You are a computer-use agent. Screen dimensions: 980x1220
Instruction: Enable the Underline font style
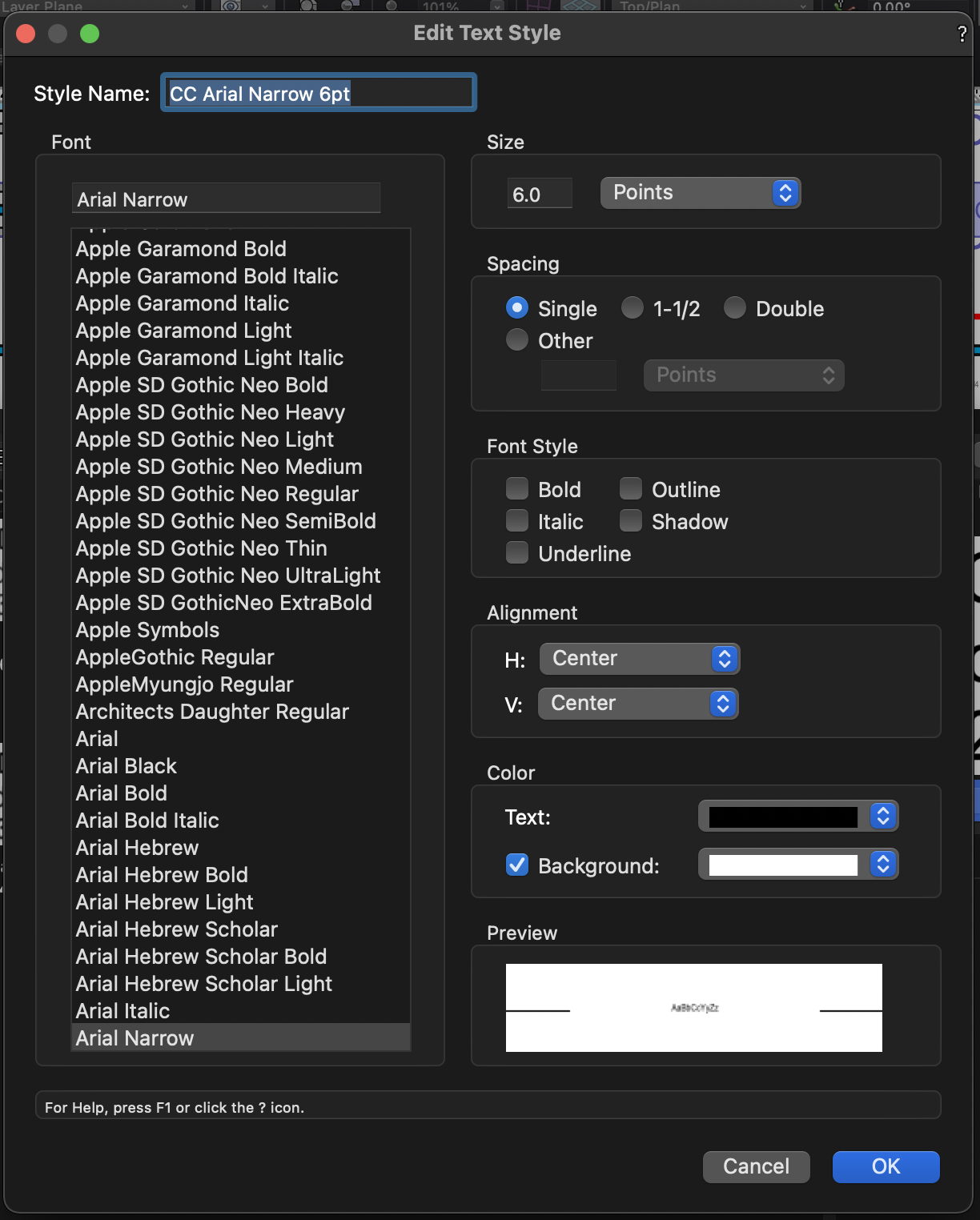(x=516, y=552)
